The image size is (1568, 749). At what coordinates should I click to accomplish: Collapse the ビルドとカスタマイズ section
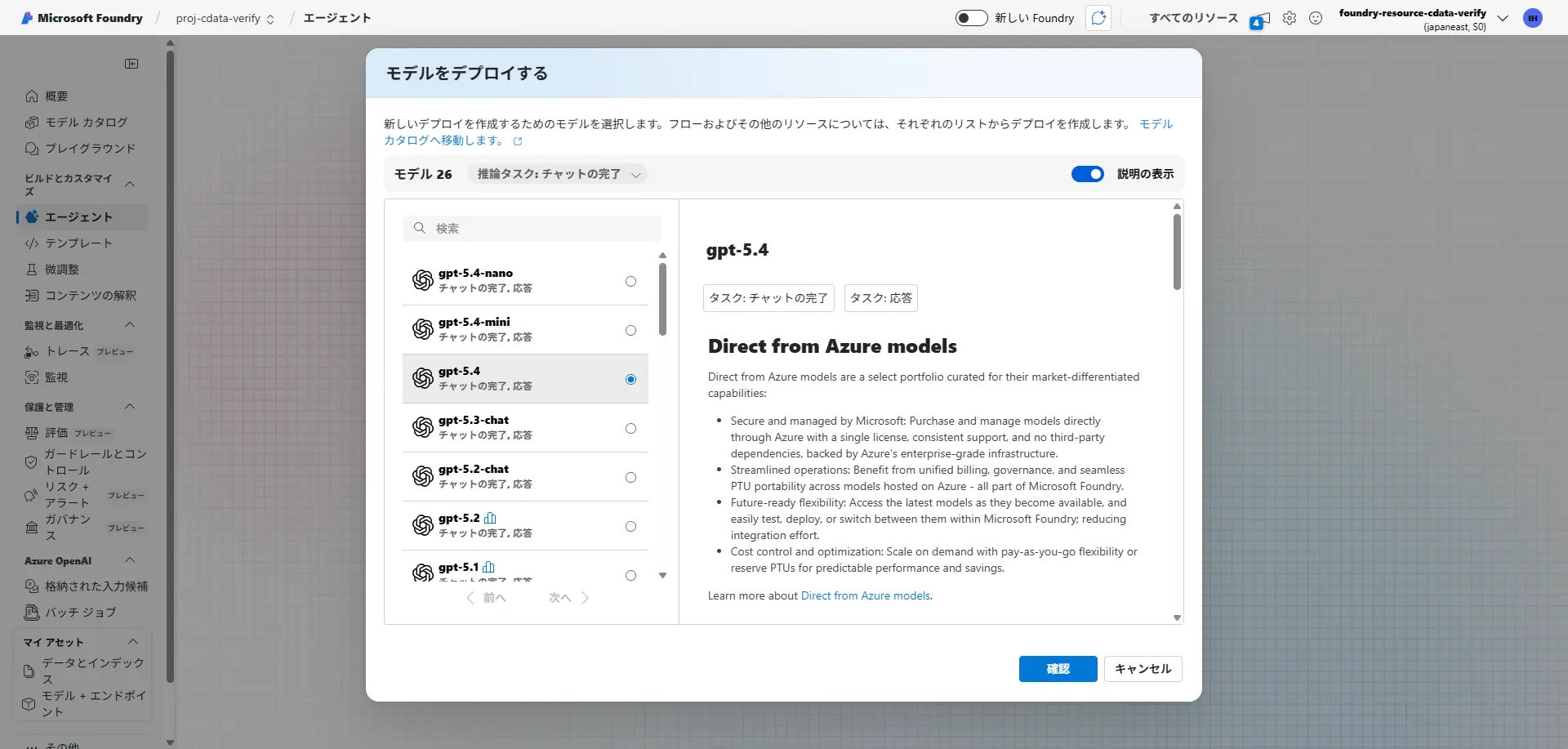pyautogui.click(x=130, y=185)
